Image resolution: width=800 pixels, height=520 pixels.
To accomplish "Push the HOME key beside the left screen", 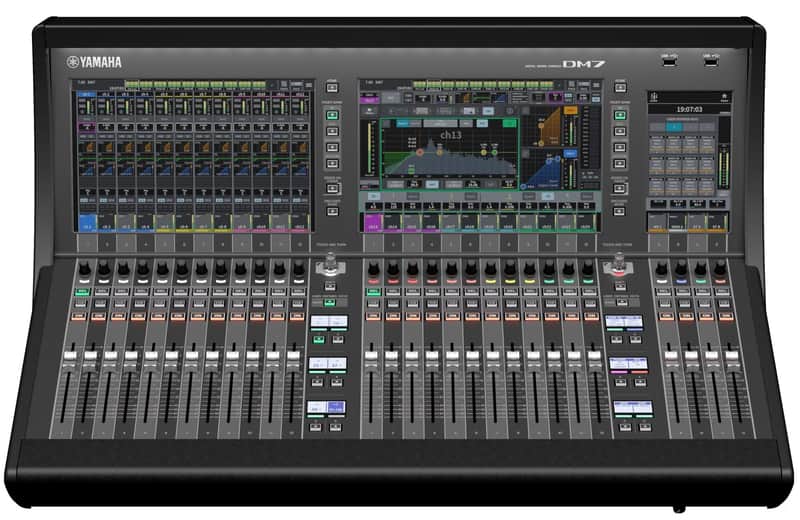I will click(332, 88).
